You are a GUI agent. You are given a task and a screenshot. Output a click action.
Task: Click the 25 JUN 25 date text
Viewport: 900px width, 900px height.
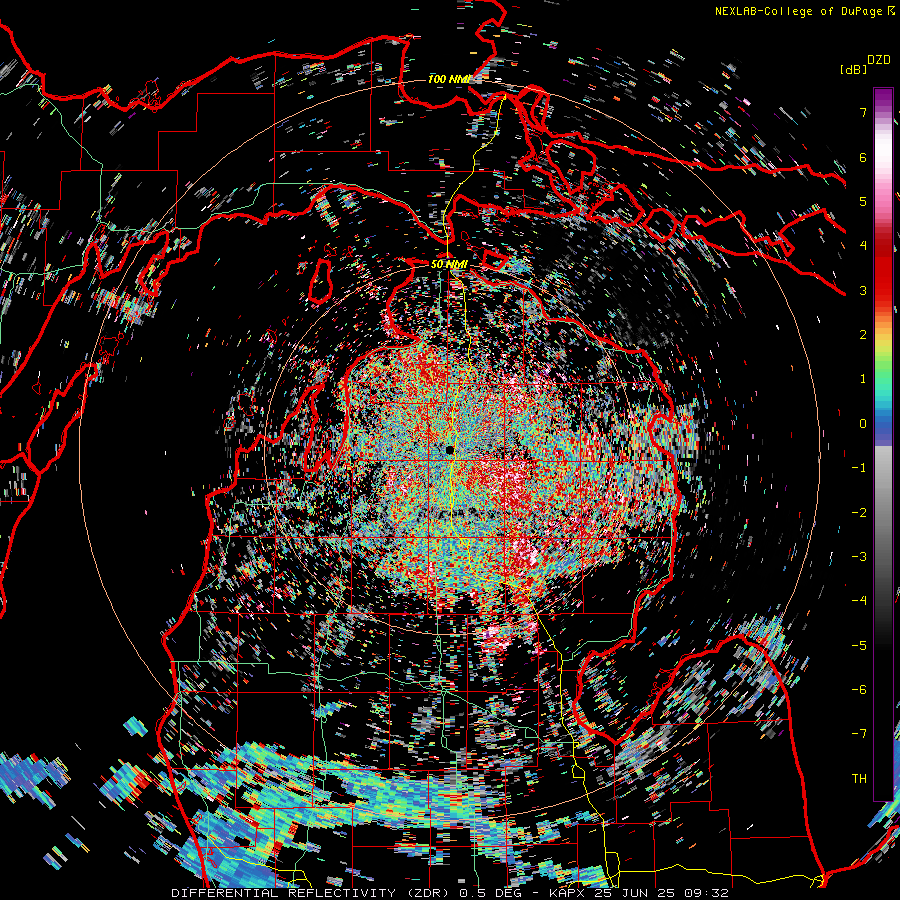click(x=635, y=893)
